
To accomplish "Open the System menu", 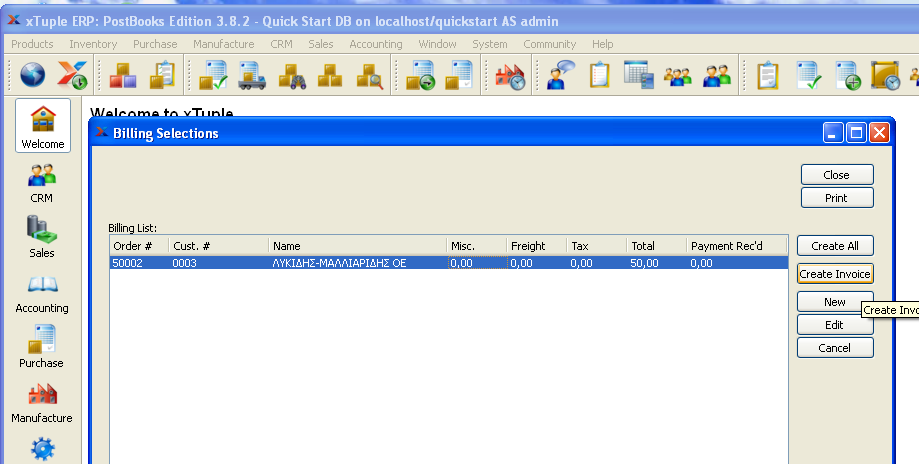I will (490, 44).
